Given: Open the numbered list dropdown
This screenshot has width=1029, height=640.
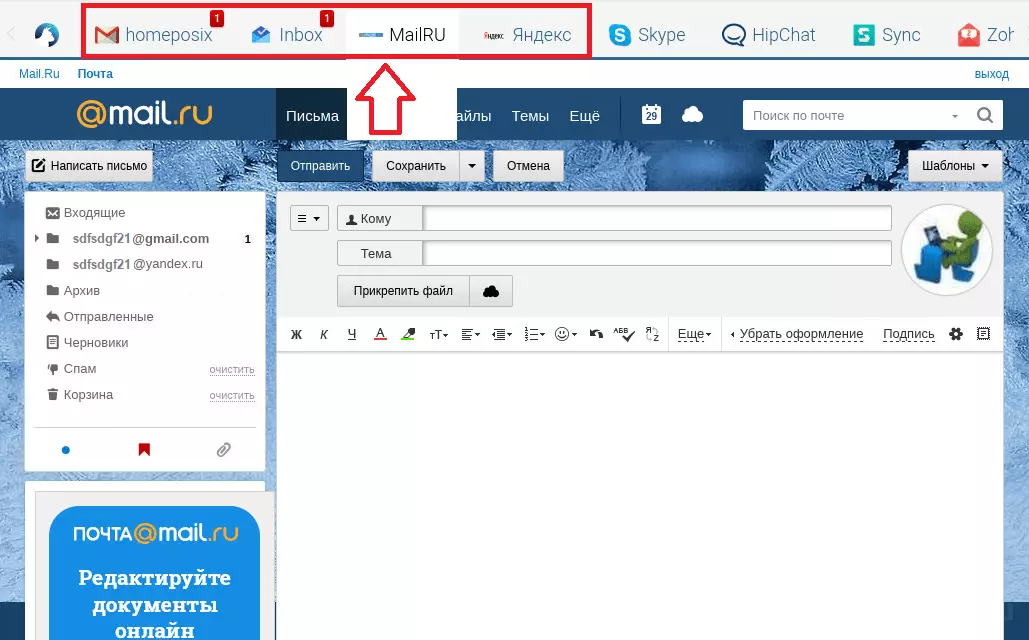Looking at the screenshot, I should tap(534, 335).
